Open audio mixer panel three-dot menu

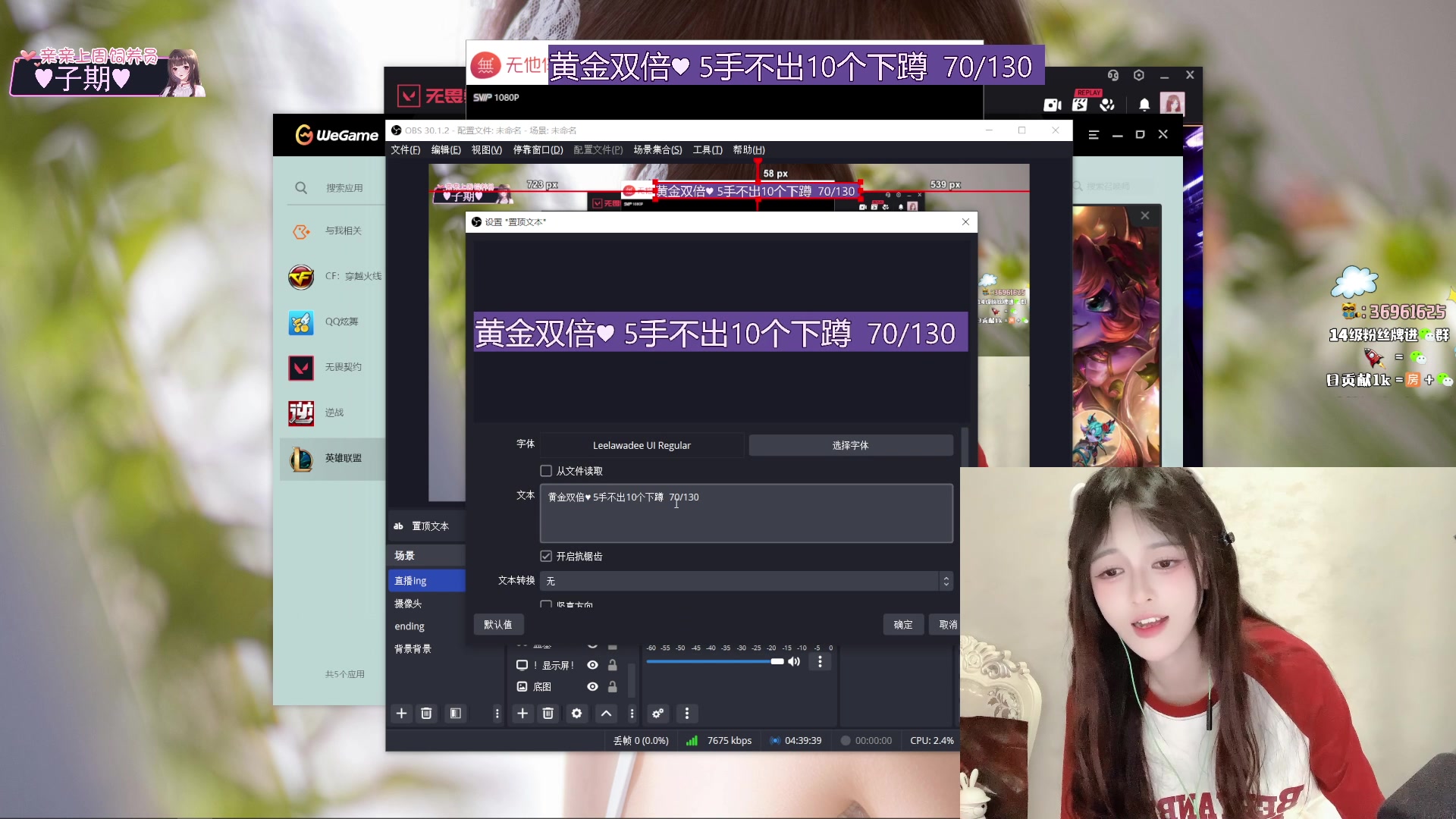687,713
